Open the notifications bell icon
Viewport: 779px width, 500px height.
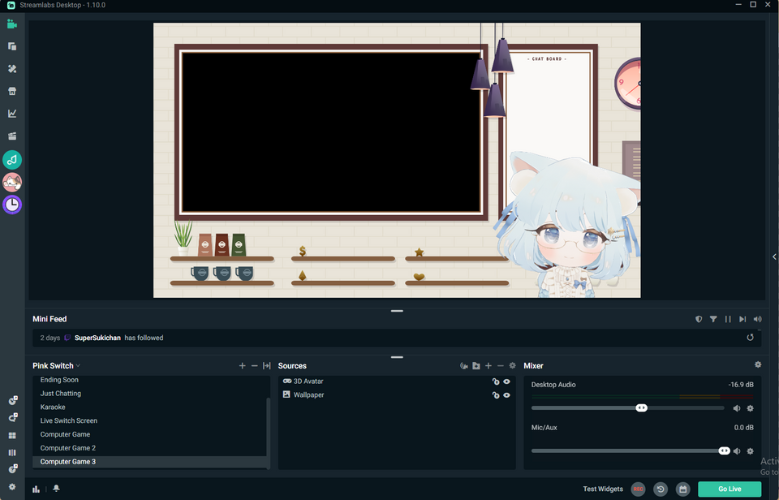pos(56,489)
